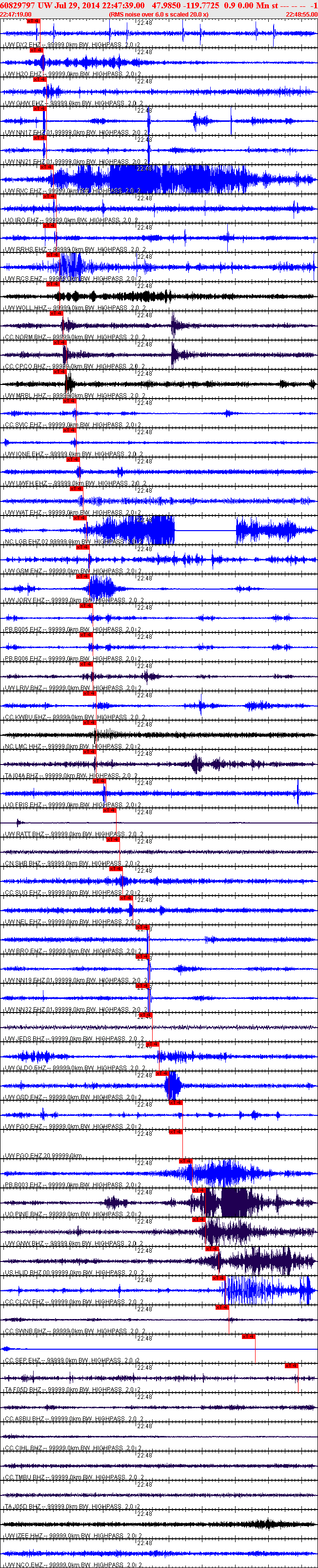Select the NC LGB EHZ 02 label
This screenshot has height=1568, width=318.
74,542
